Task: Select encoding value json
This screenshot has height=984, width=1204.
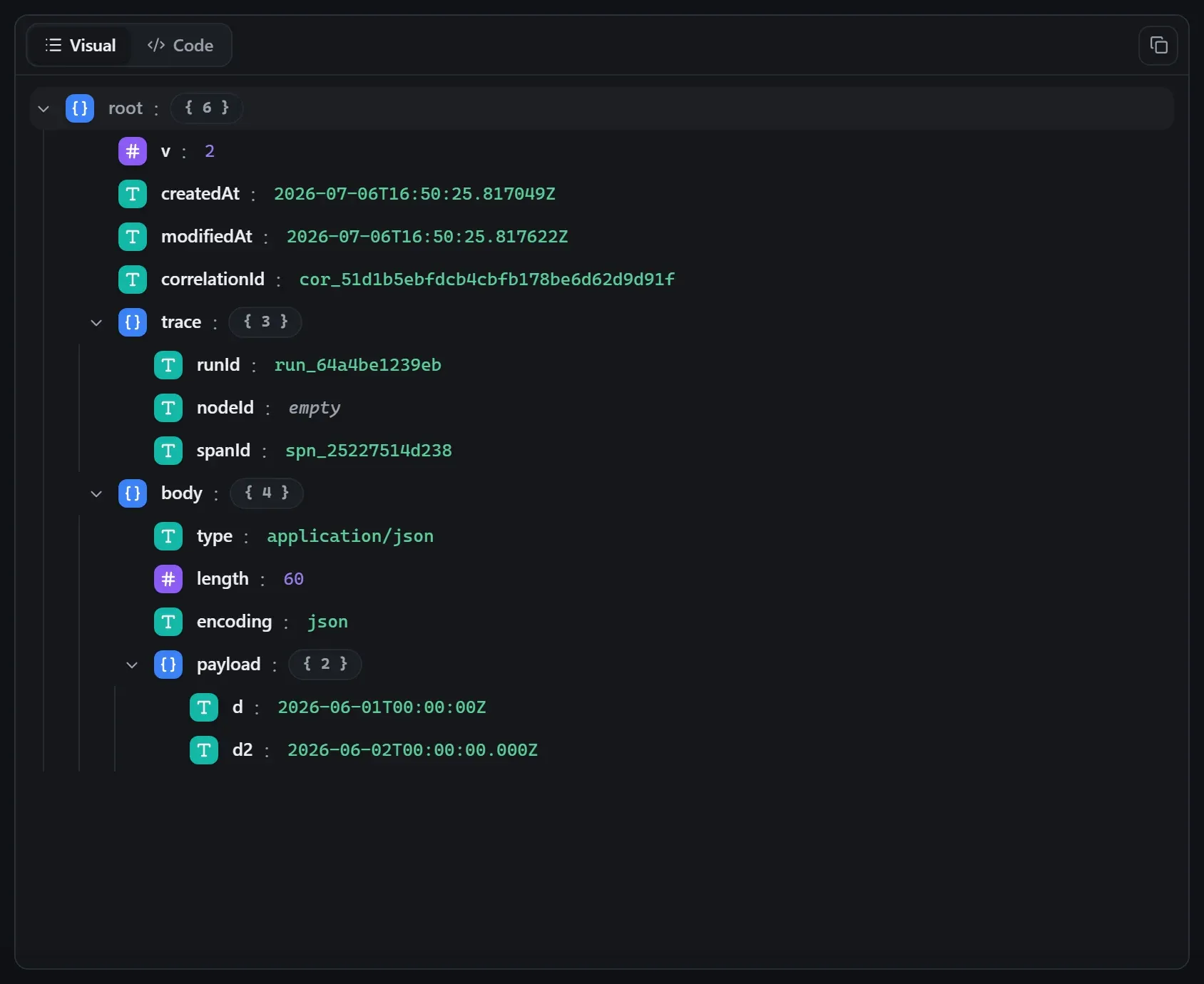Action: [x=327, y=622]
